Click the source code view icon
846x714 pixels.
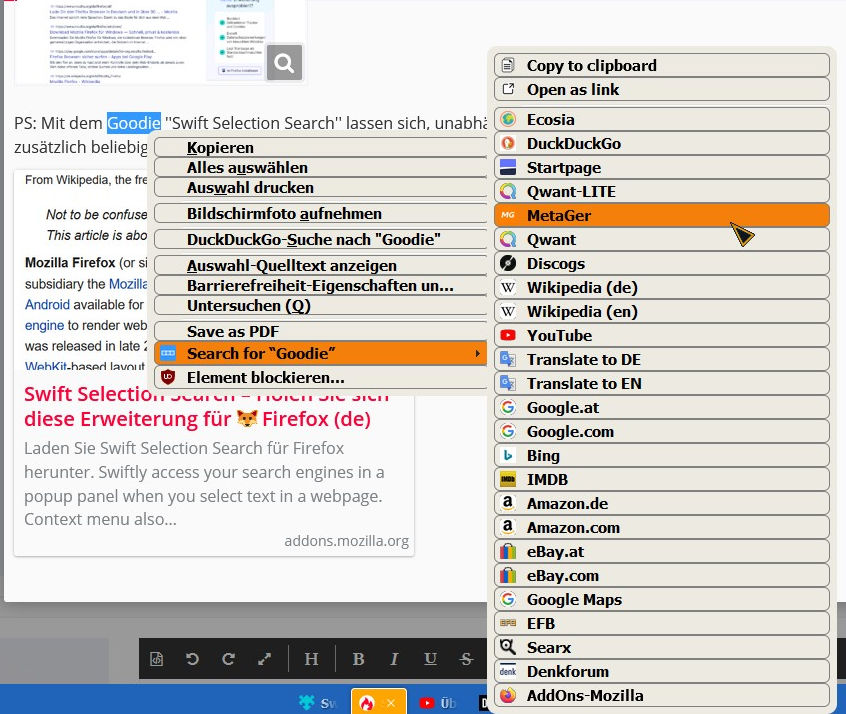pos(157,659)
